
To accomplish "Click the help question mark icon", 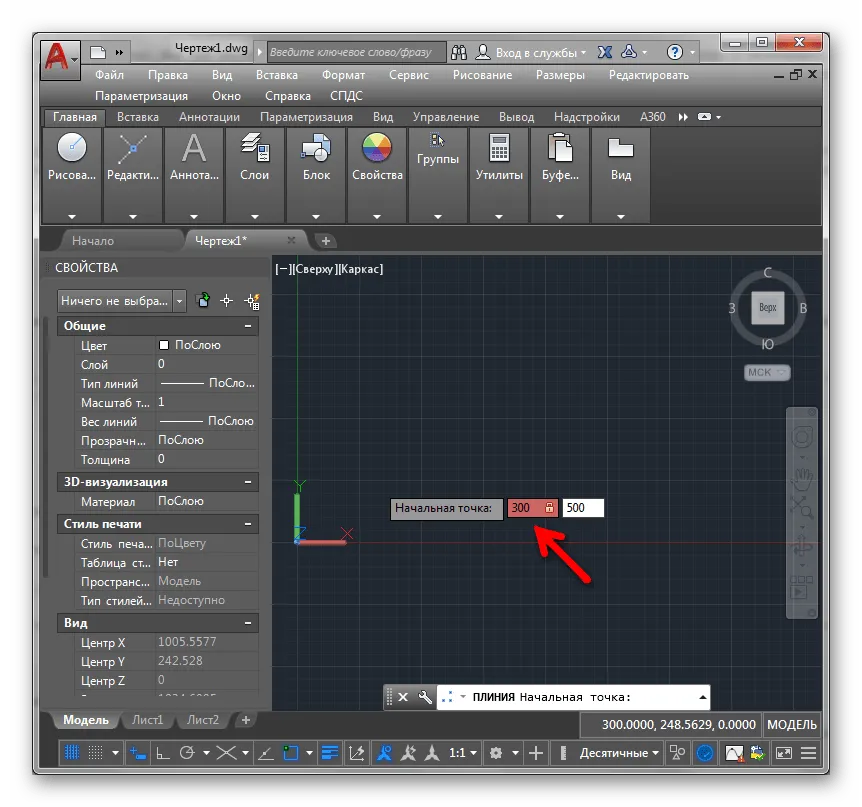I will point(675,52).
